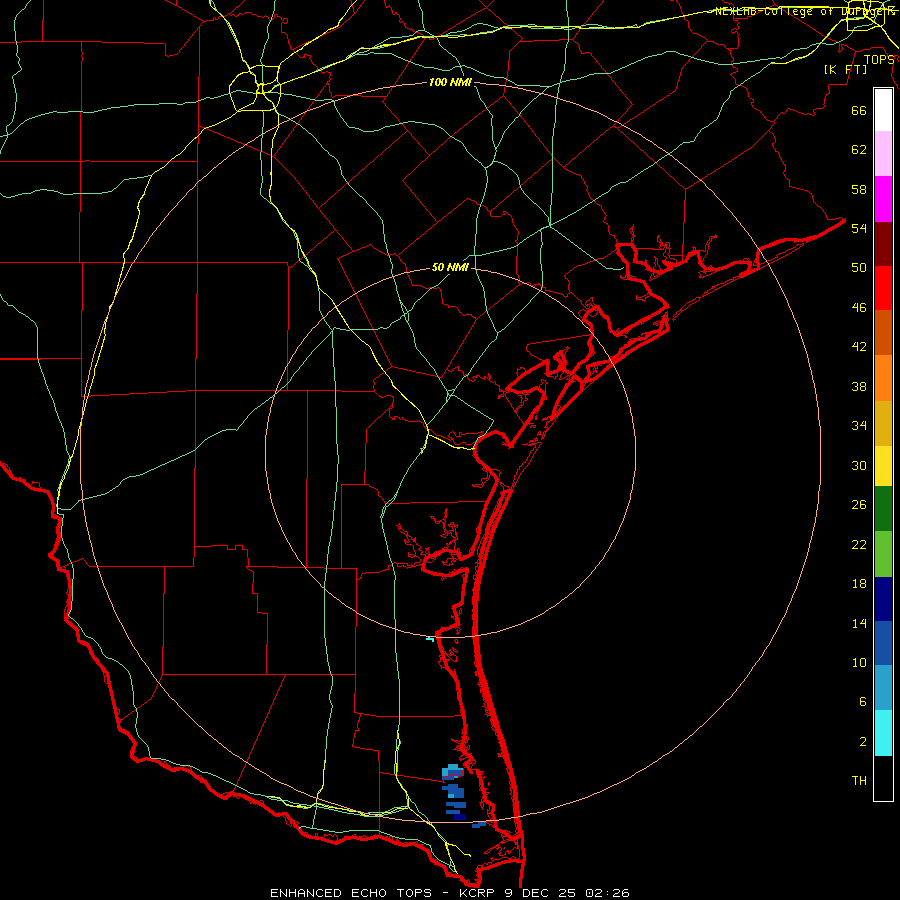Click the bright red legend color band

click(883, 288)
